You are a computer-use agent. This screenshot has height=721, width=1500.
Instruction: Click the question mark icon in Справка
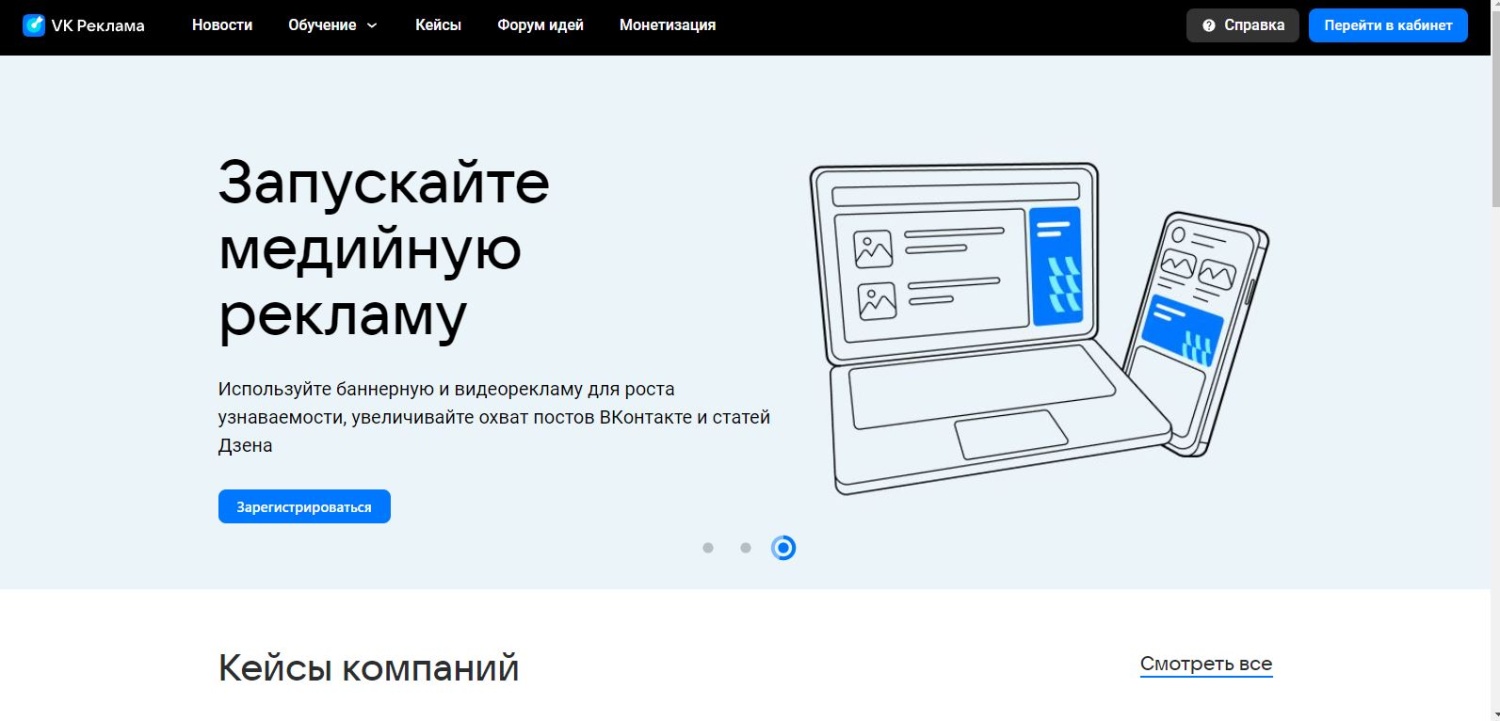(1209, 26)
